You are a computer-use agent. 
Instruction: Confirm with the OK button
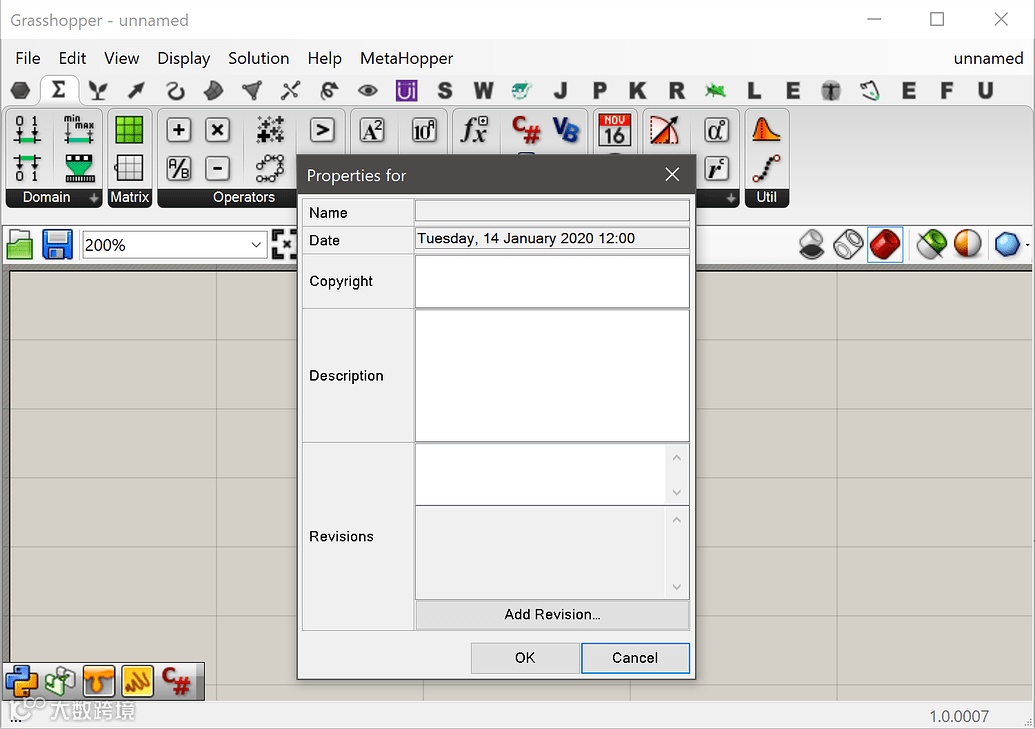point(525,658)
